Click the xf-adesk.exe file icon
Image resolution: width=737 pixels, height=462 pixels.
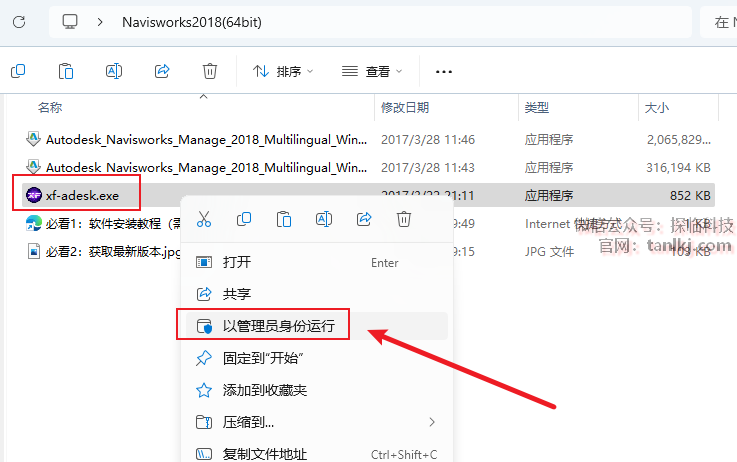pos(34,195)
